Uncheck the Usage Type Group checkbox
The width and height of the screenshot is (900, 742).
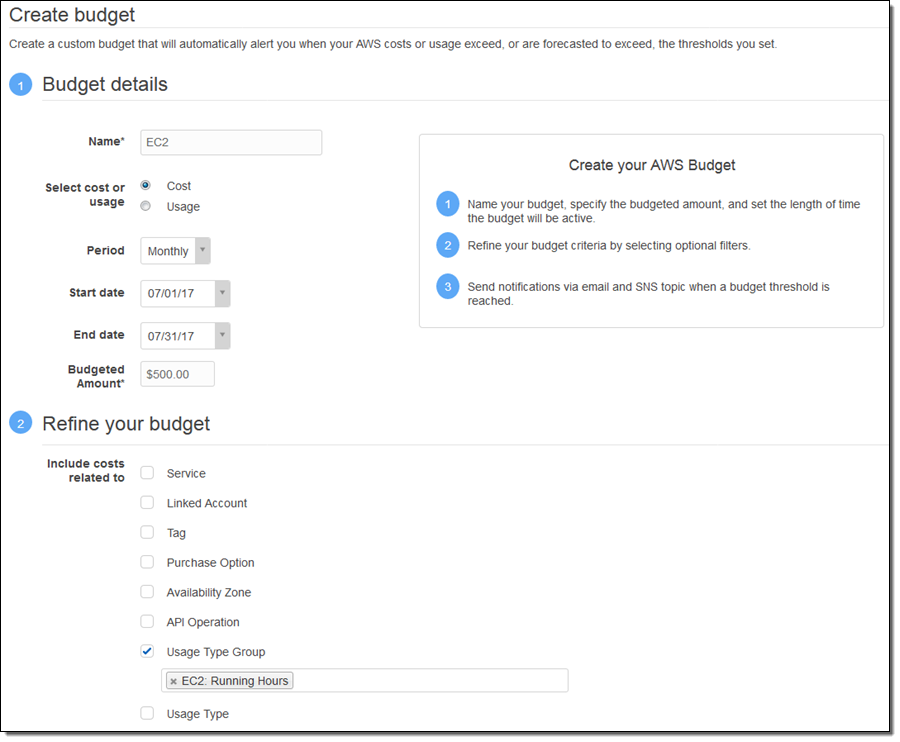click(x=147, y=652)
